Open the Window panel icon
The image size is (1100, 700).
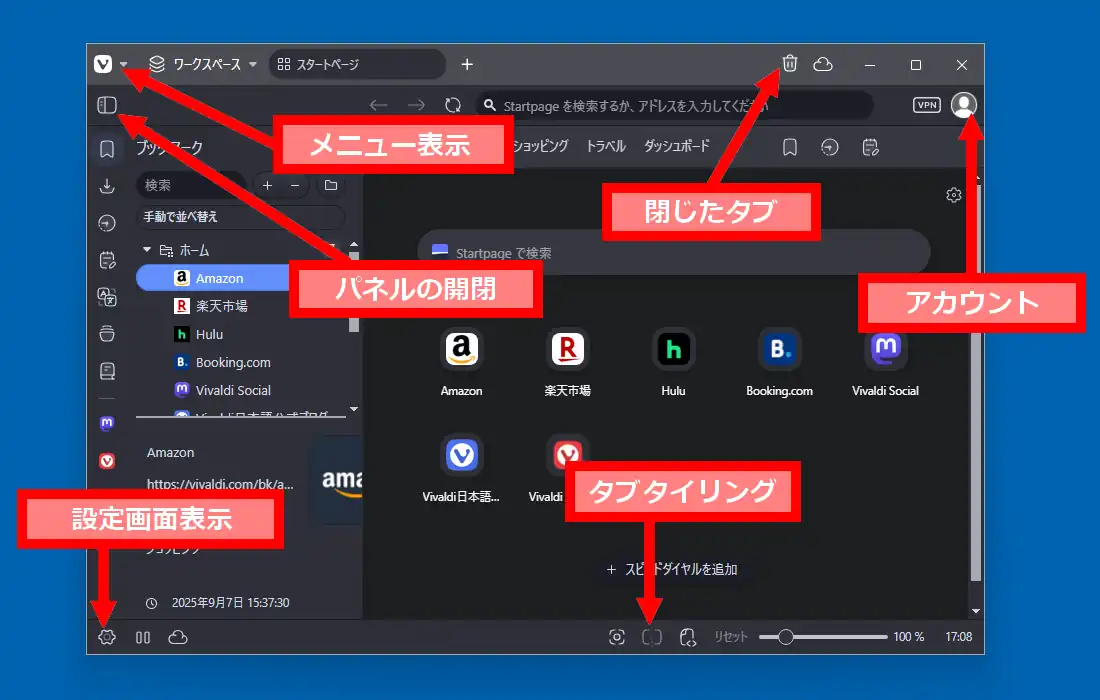tap(107, 334)
